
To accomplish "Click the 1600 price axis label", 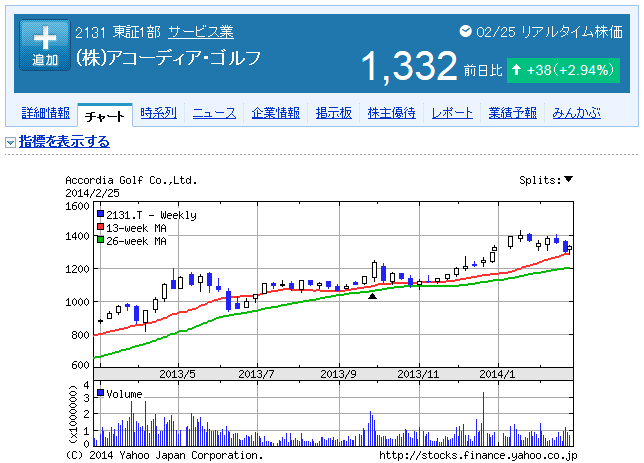I will point(77,206).
